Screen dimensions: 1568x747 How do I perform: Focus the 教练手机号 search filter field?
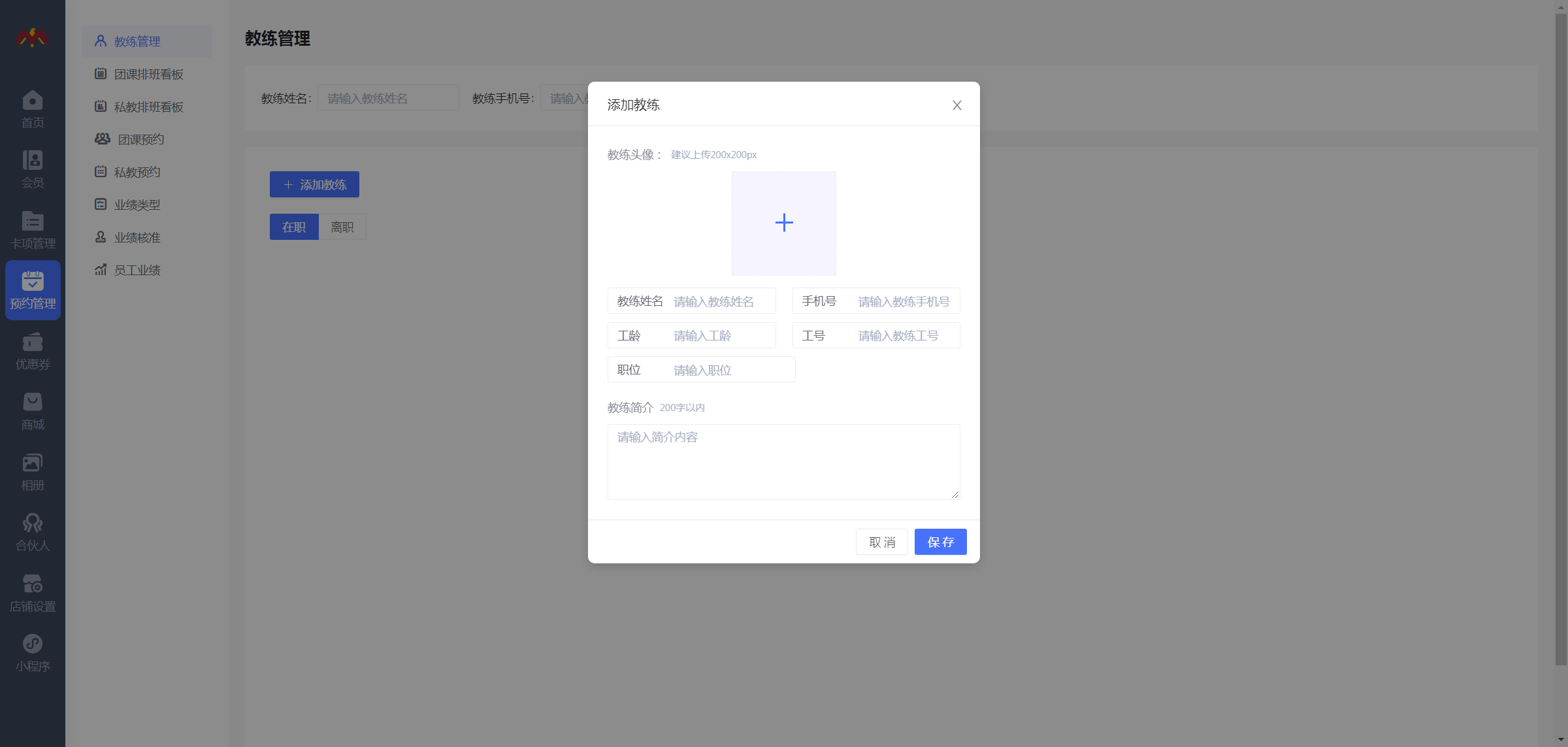click(x=564, y=97)
